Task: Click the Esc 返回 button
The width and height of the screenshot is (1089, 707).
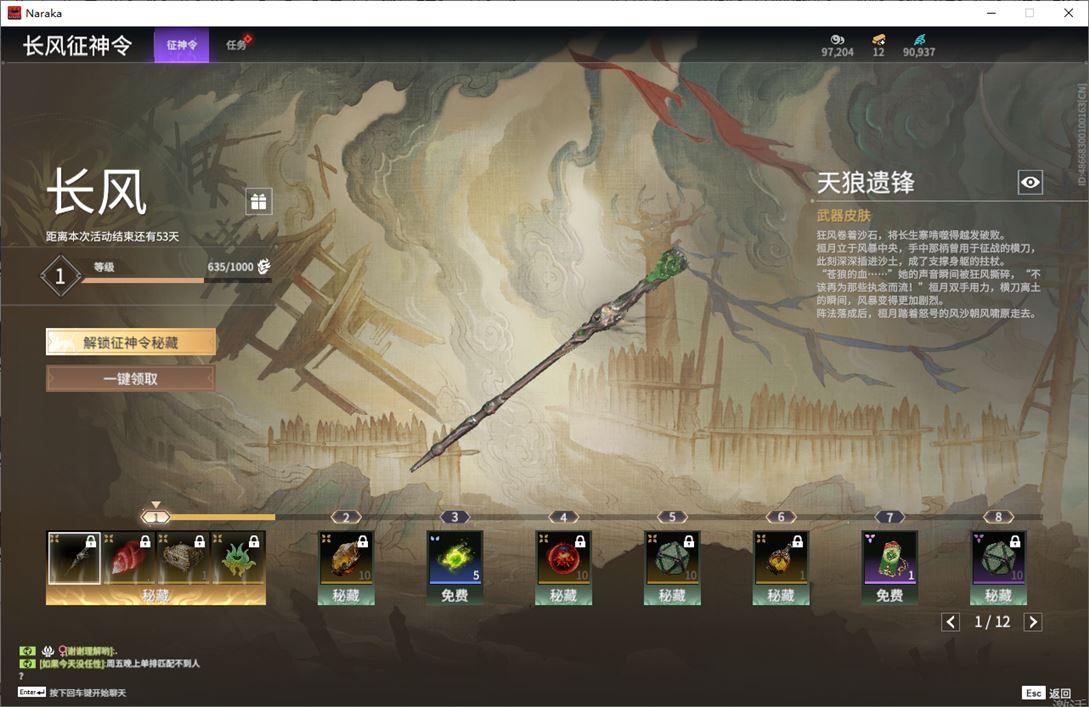Action: [1047, 693]
